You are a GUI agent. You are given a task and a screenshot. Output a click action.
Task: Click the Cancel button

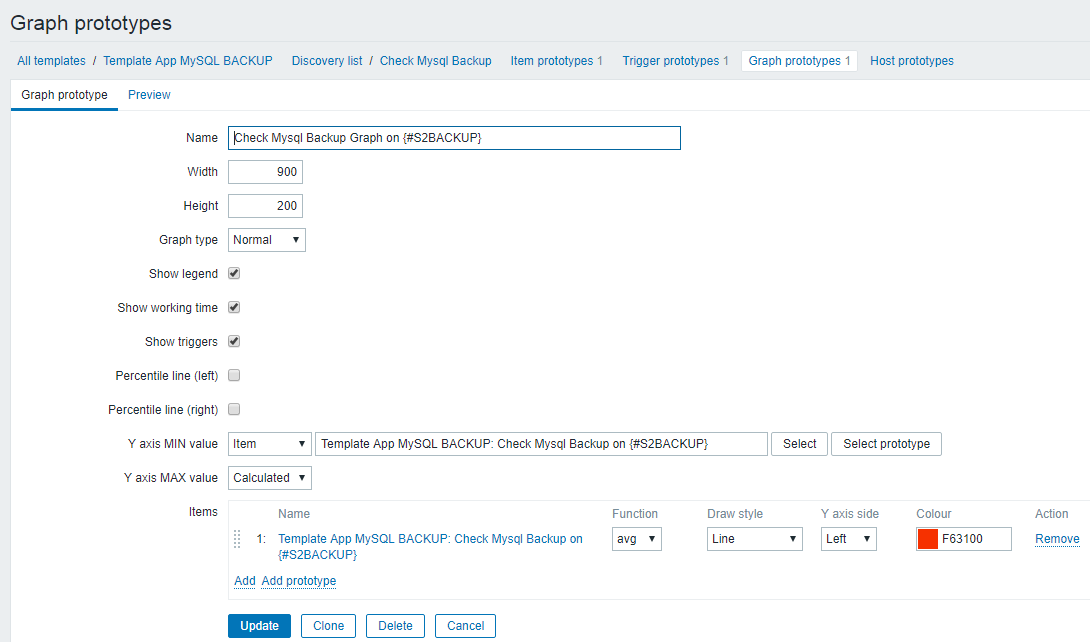(466, 626)
